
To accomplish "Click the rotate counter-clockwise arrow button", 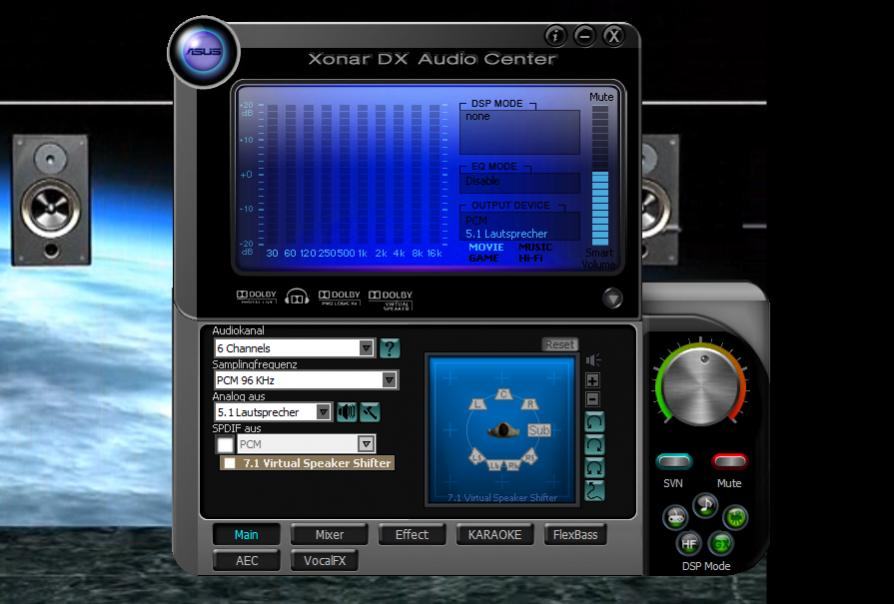I will [595, 423].
